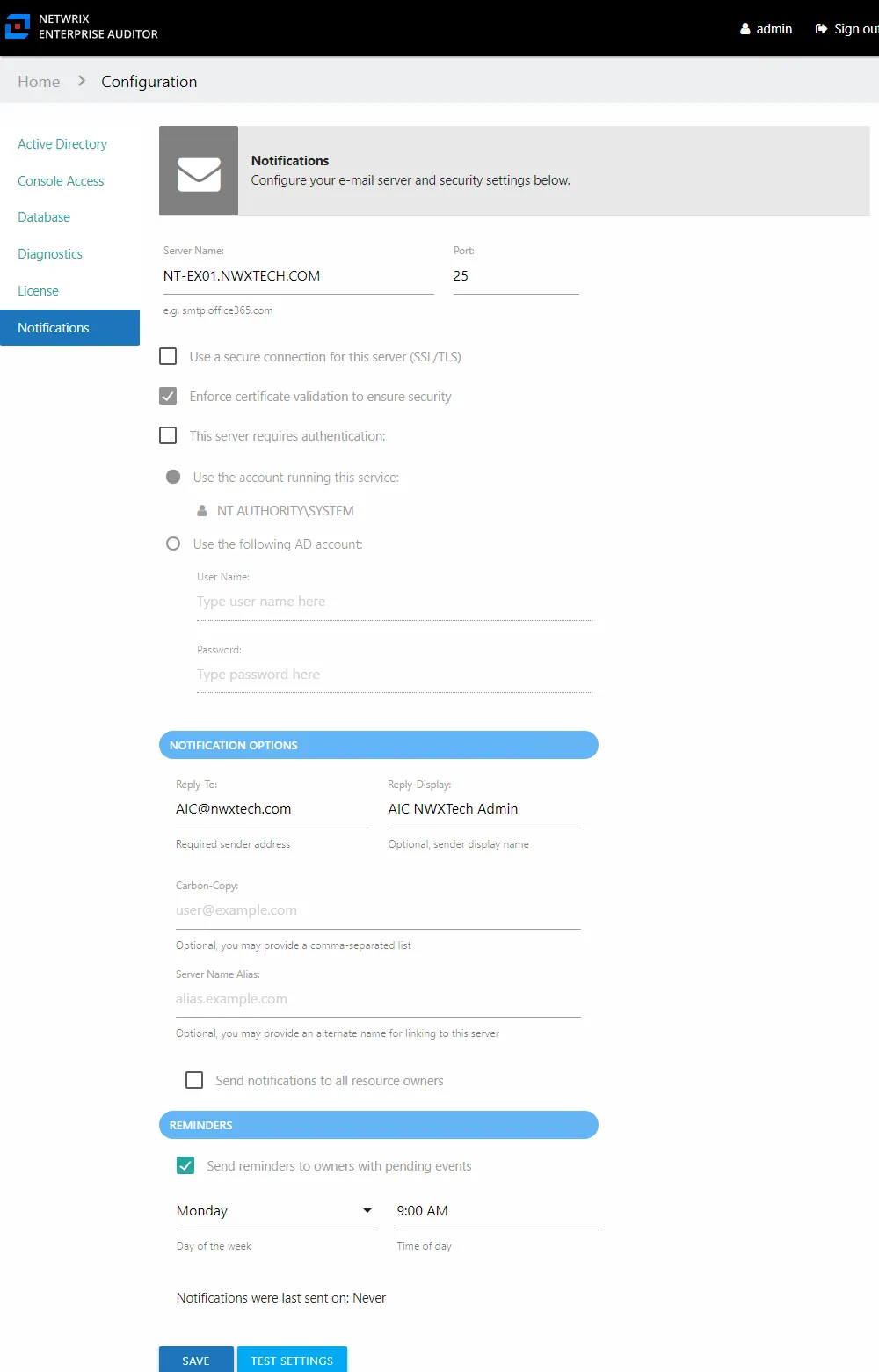This screenshot has width=879, height=1372.
Task: Click the 'Day of the week' label
Action: point(214,1246)
